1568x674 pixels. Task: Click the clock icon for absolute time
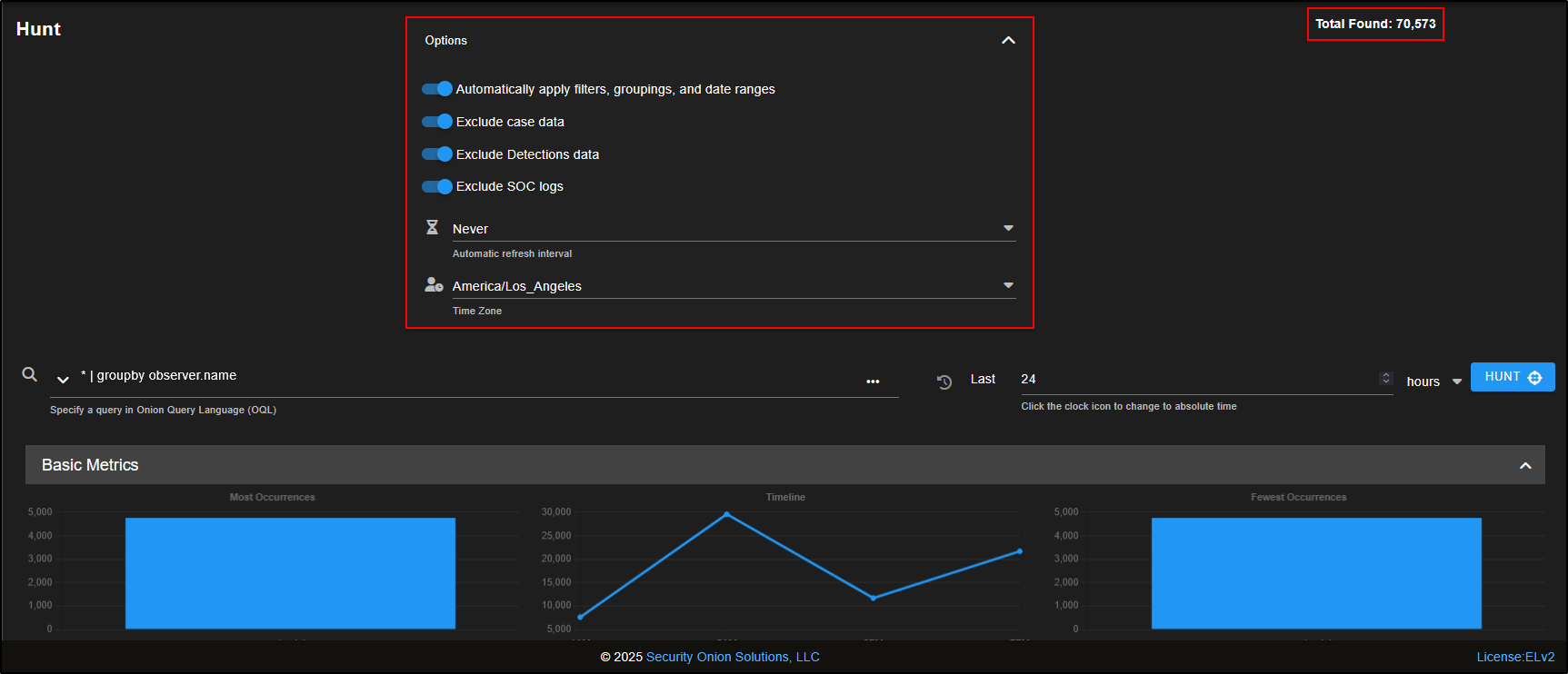944,382
